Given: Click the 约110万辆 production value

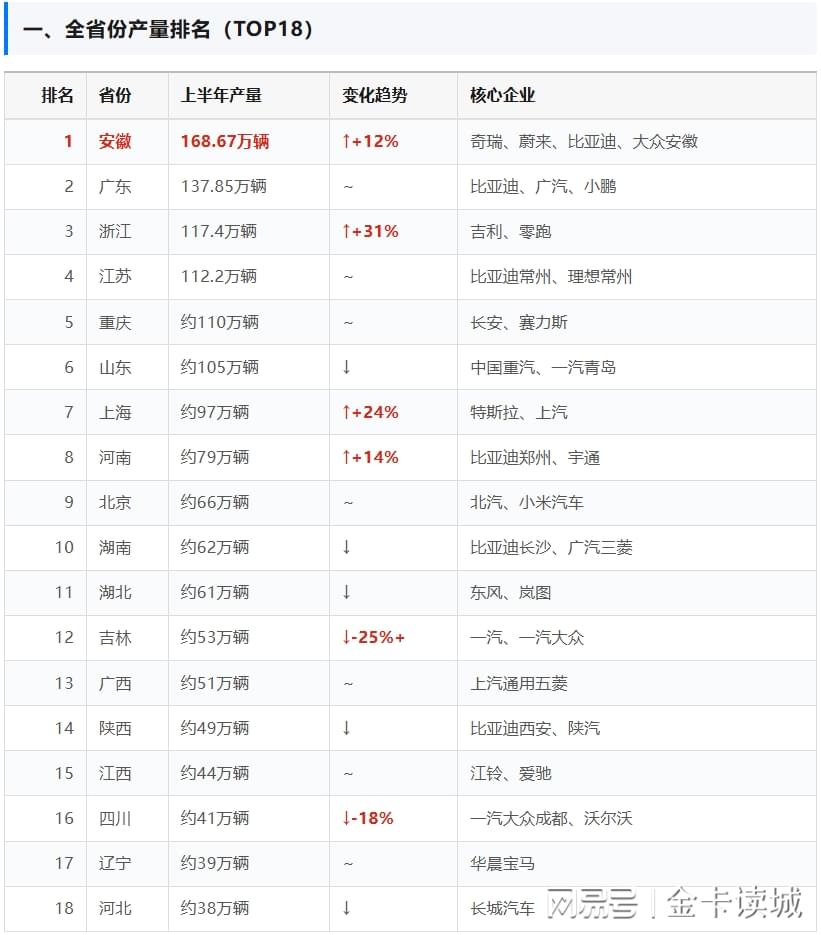Looking at the screenshot, I should coord(220,323).
